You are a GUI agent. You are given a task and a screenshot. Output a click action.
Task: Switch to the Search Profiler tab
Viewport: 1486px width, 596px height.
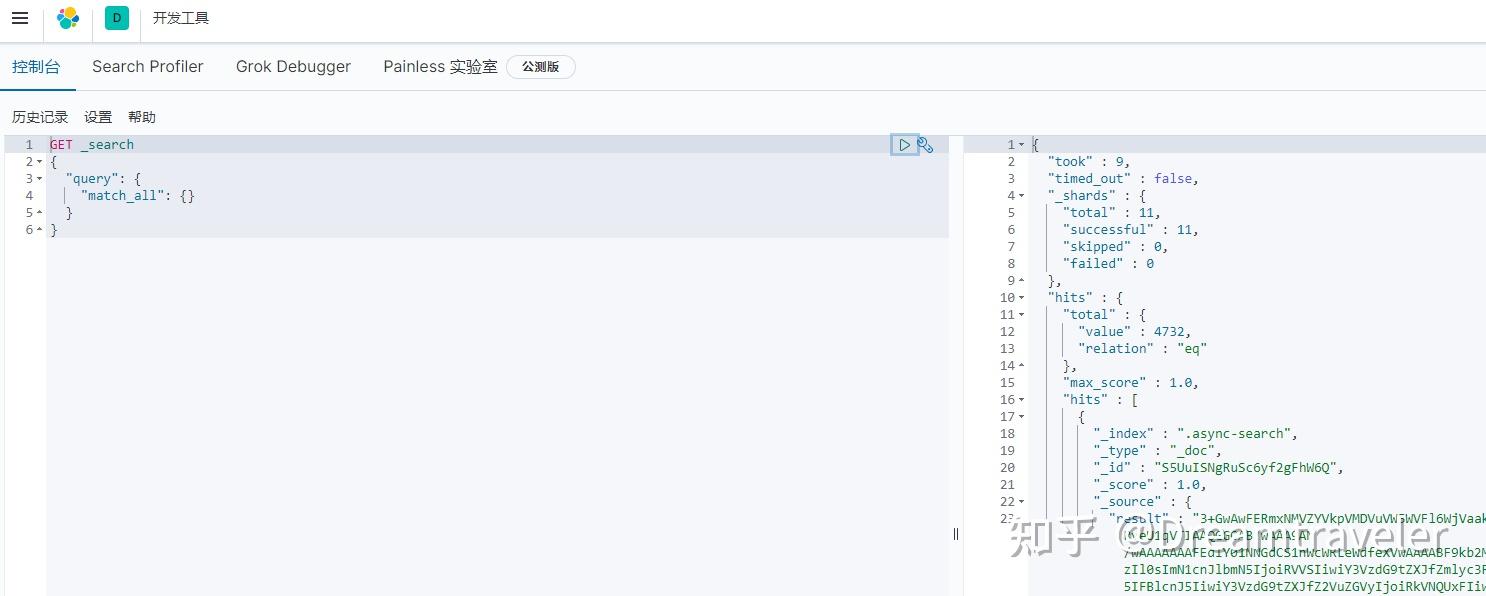pos(147,66)
